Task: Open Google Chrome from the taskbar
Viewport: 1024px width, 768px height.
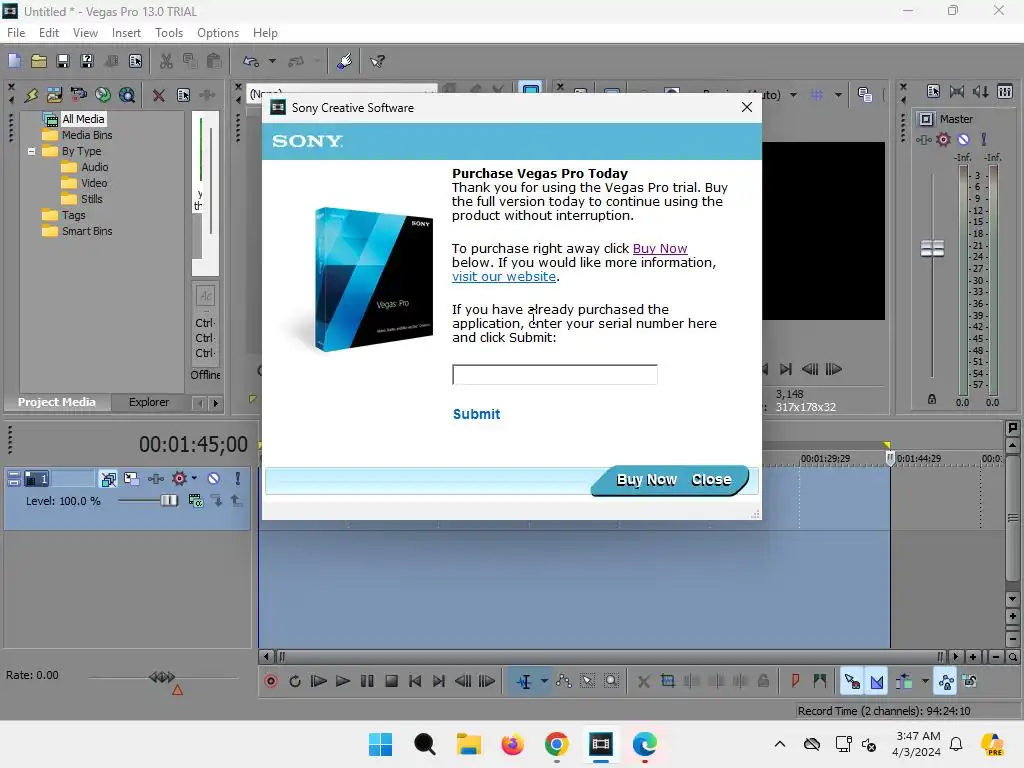Action: tap(556, 744)
